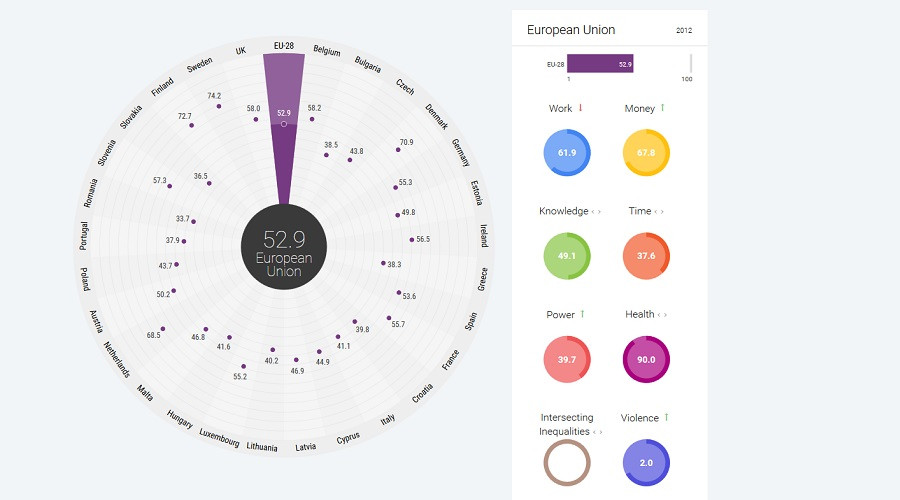Click the European Union panel heading

point(571,30)
